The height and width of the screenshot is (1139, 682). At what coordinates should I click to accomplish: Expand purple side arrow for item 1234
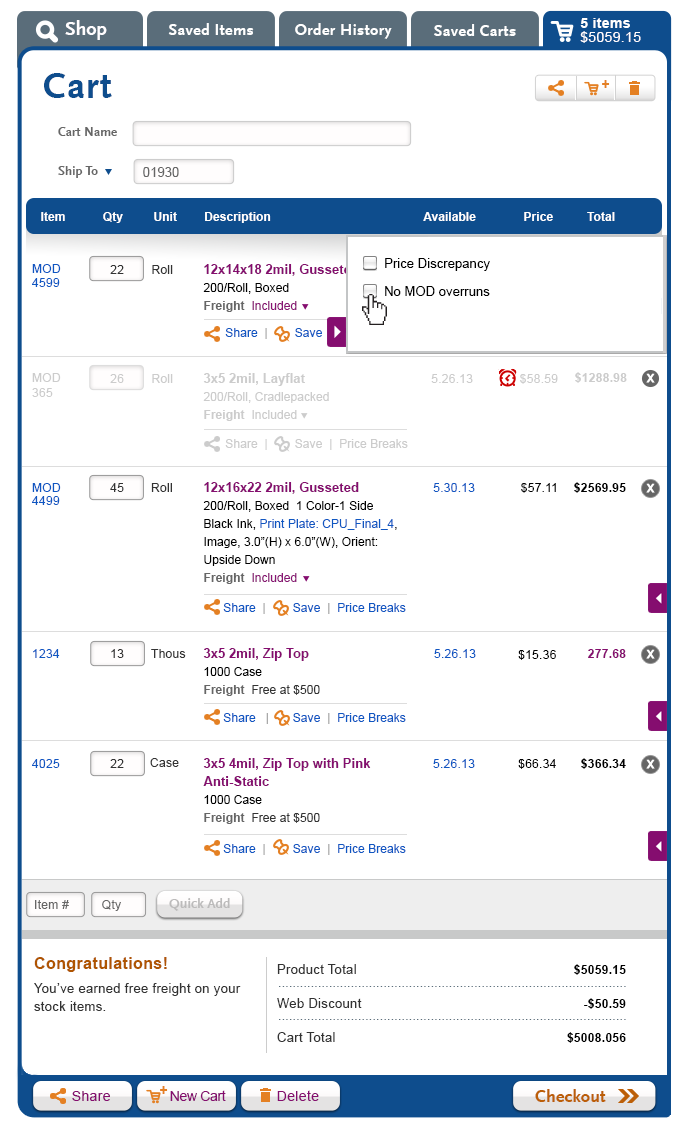pos(657,716)
